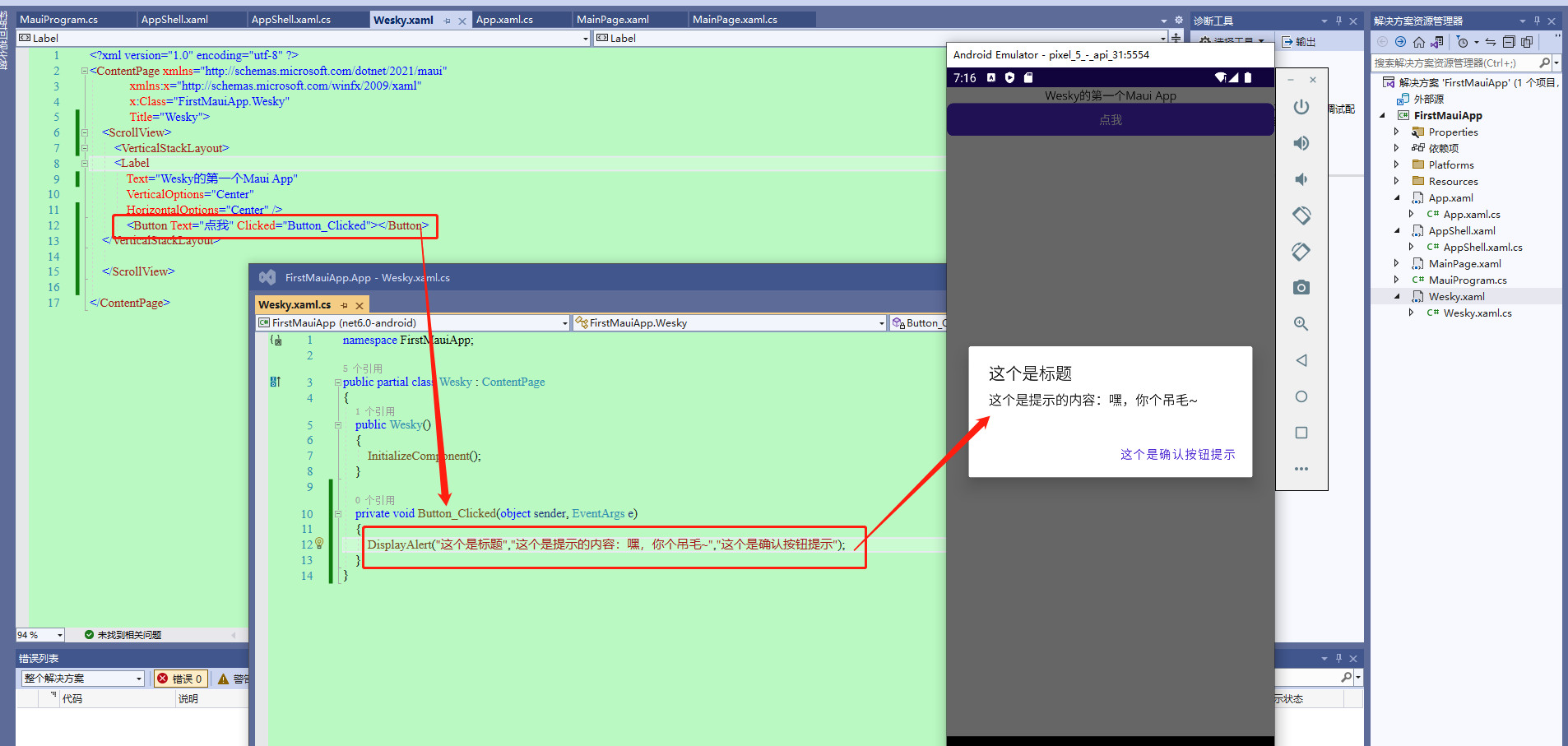Viewport: 1568px width, 746px height.
Task: Switch to AppShell.xaml tab
Action: 174,19
